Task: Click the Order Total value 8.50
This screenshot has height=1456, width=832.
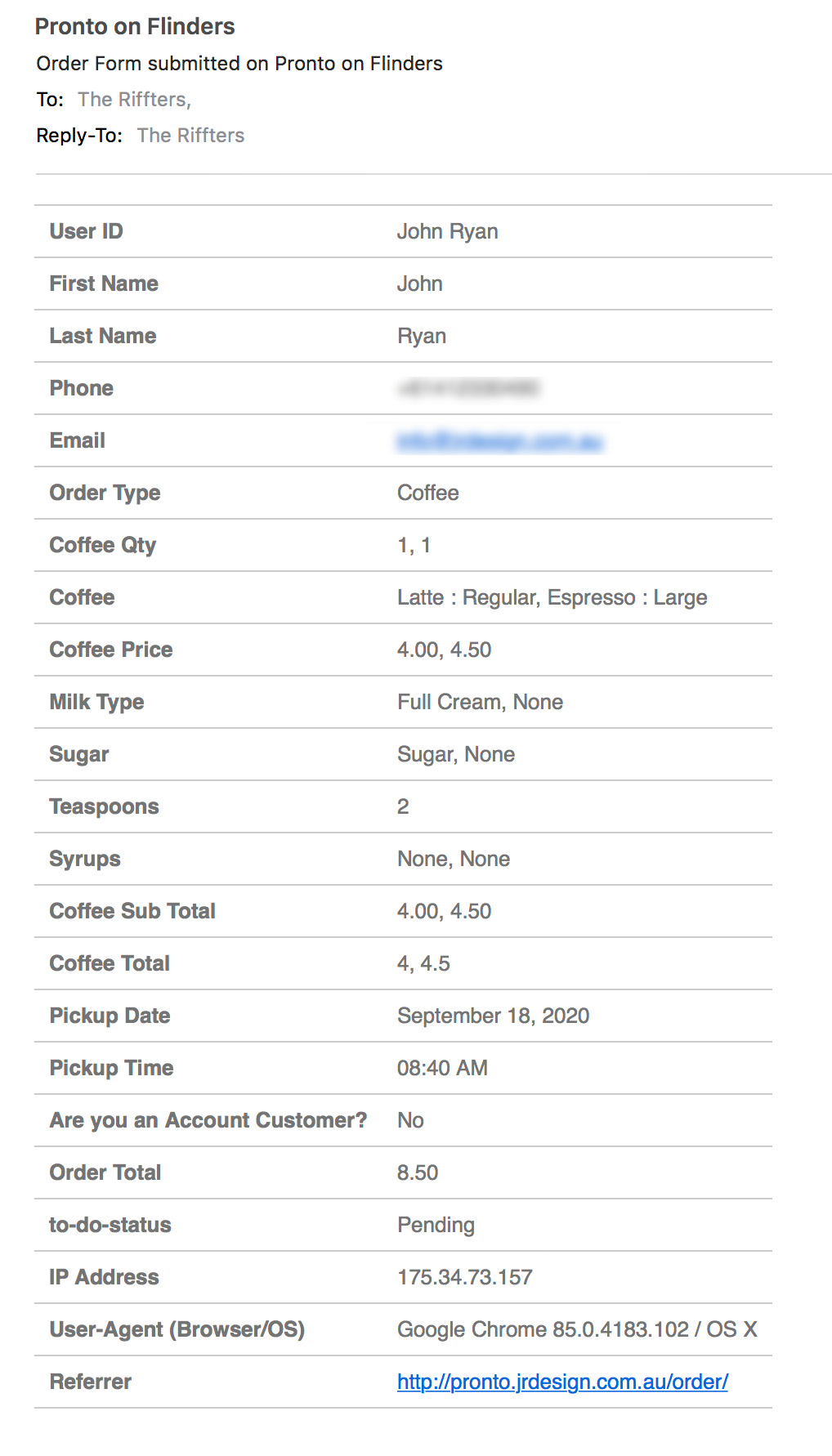Action: pos(418,1173)
